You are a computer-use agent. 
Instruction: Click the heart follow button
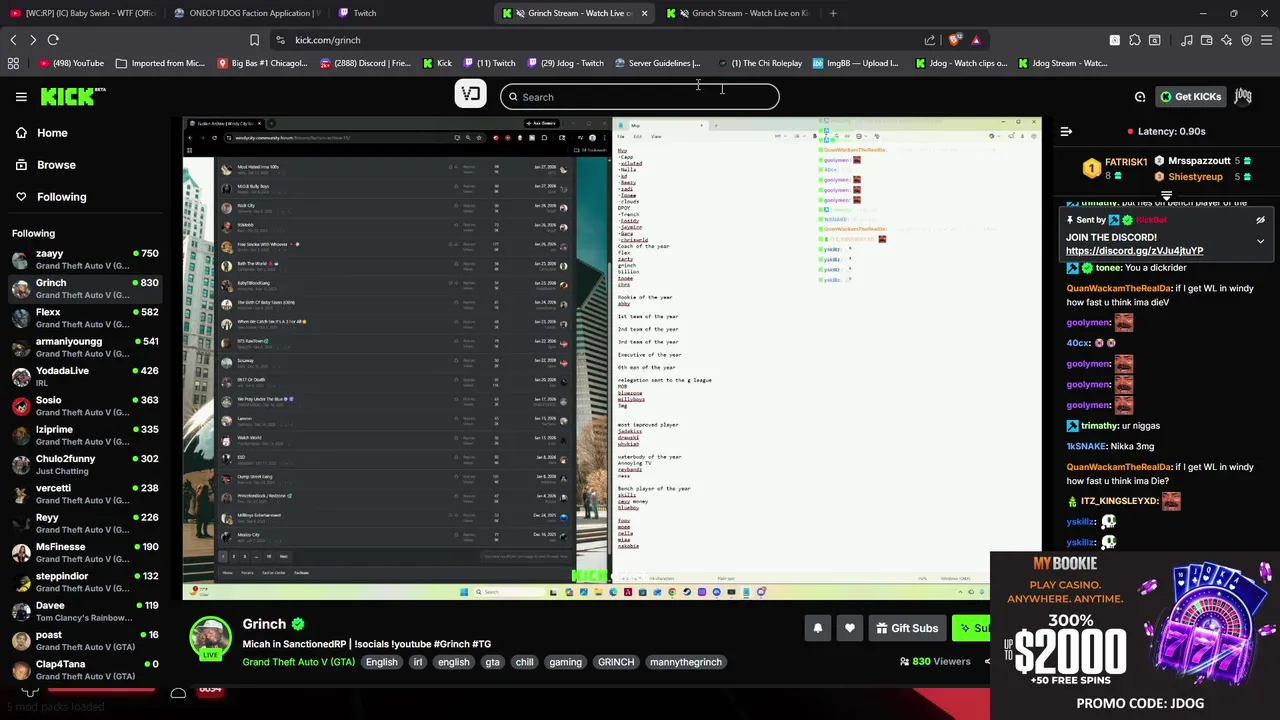849,628
